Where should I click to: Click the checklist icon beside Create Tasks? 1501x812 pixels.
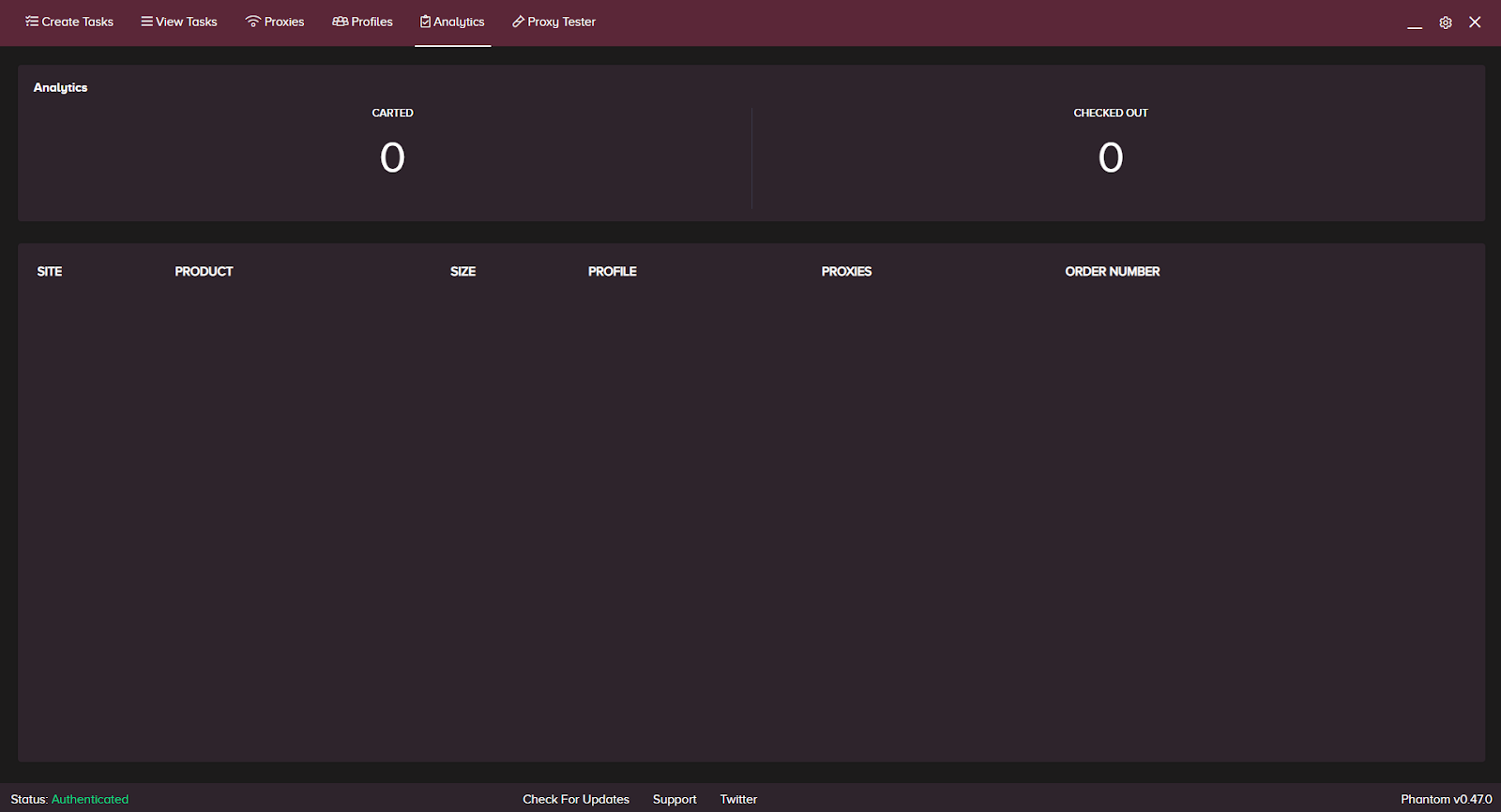[32, 22]
